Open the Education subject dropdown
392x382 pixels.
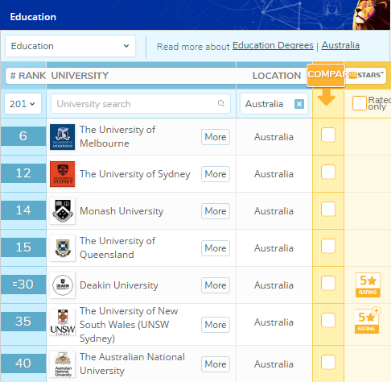(x=70, y=46)
